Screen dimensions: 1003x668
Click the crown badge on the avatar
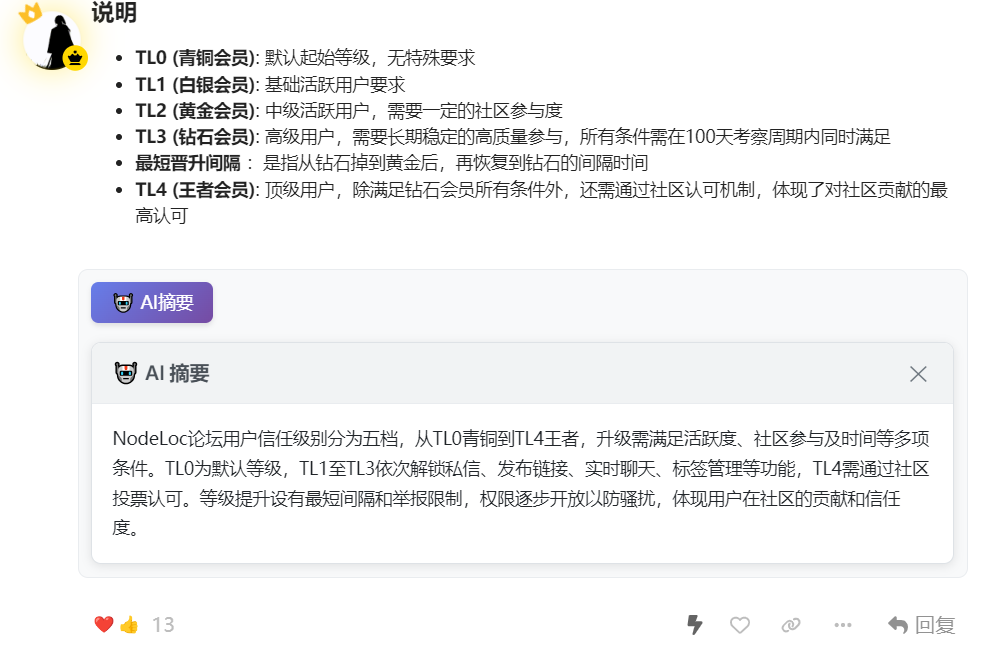75,58
